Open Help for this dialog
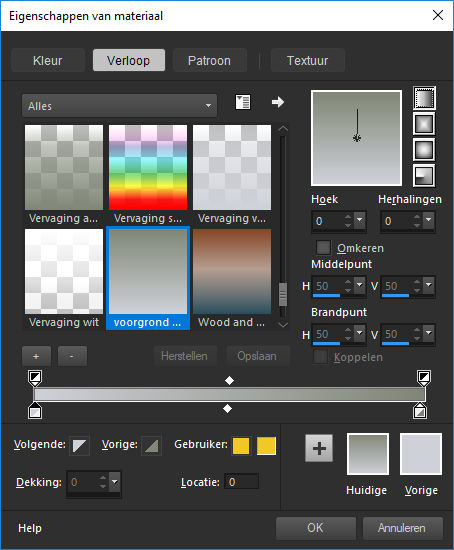Screen dimensions: 454x550 pyautogui.click(x=30, y=528)
